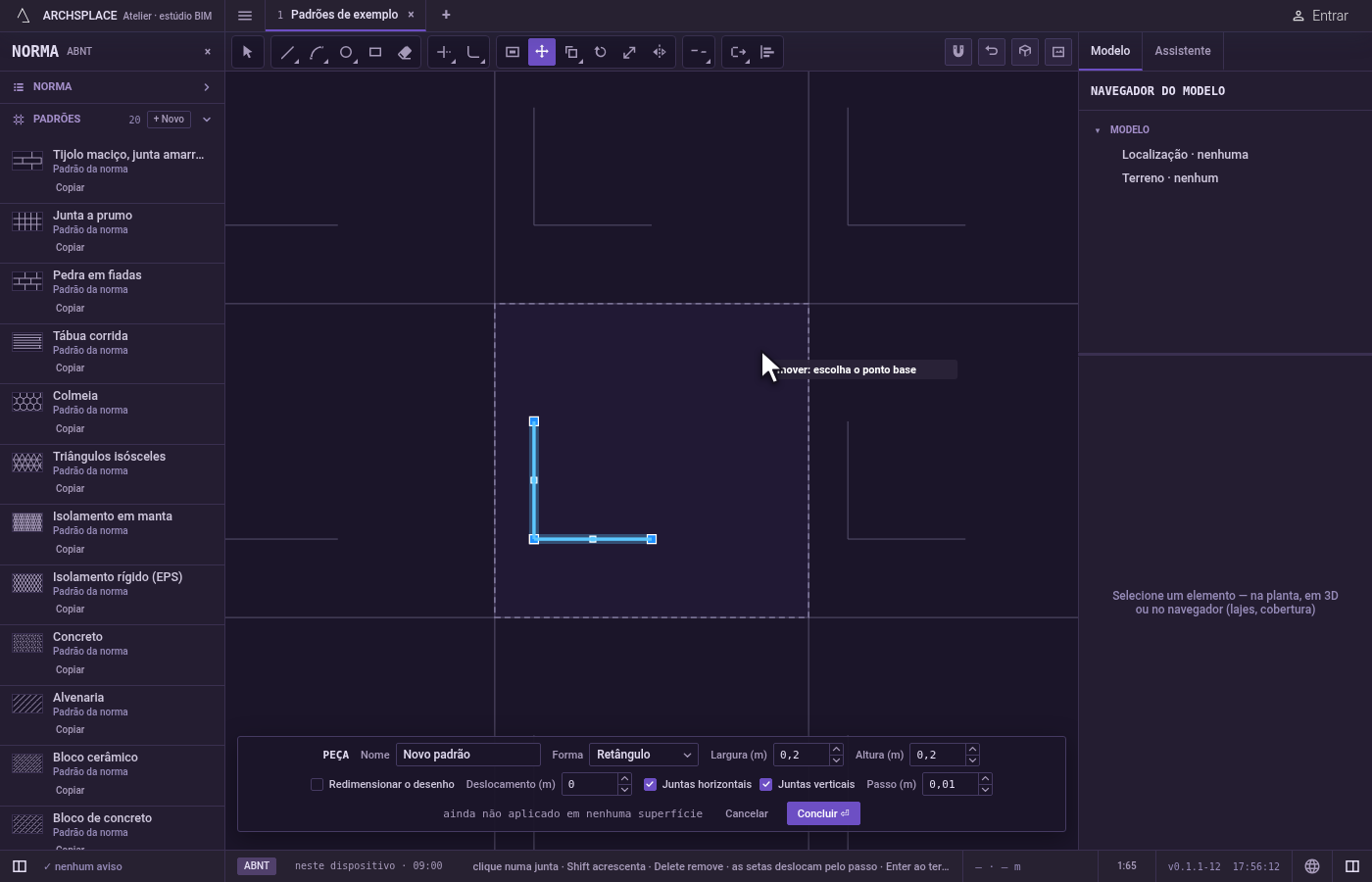This screenshot has width=1372, height=882.
Task: Pick the line drawing tool
Action: click(x=287, y=52)
